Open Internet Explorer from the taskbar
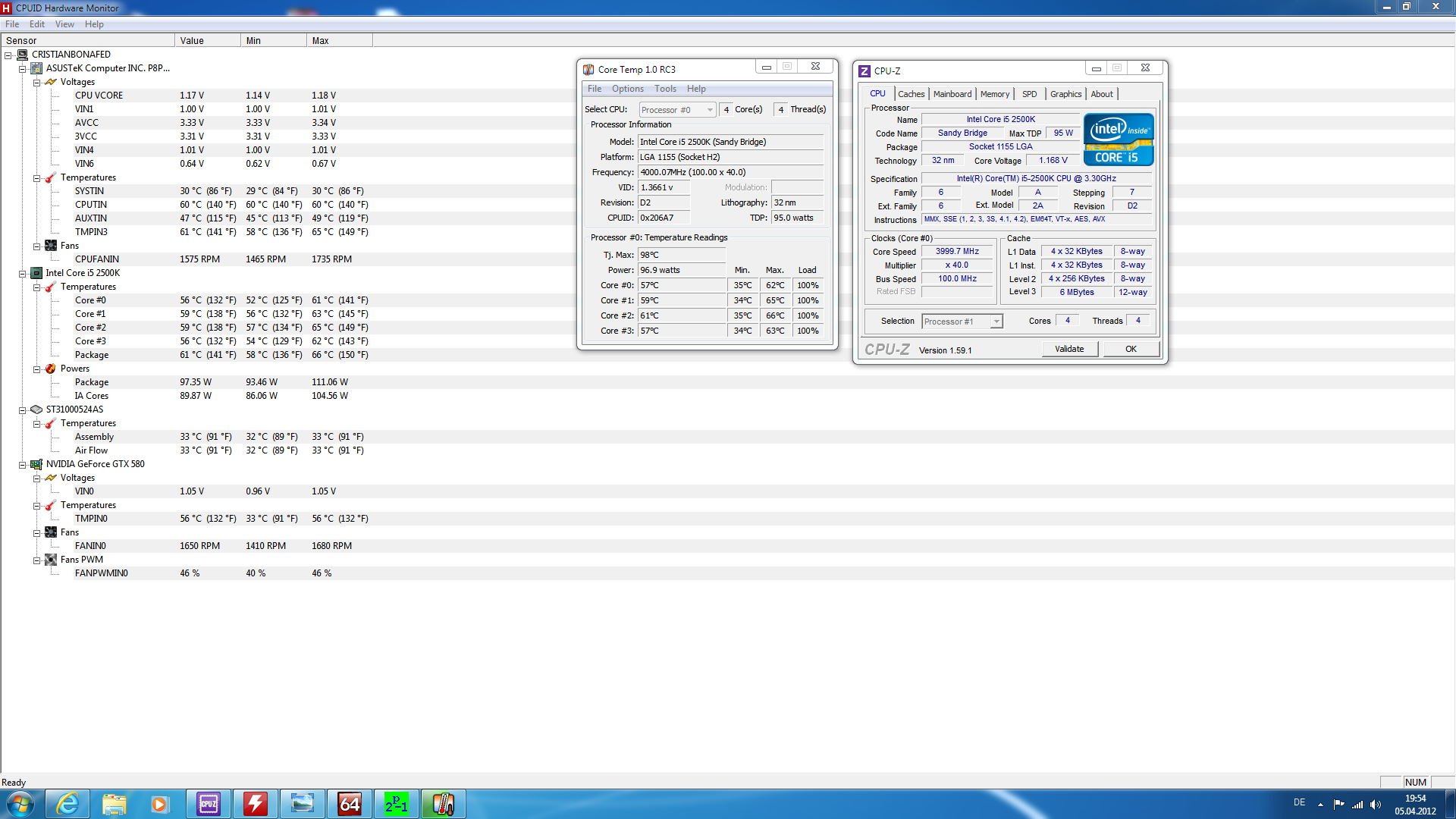This screenshot has height=819, width=1456. pyautogui.click(x=67, y=804)
